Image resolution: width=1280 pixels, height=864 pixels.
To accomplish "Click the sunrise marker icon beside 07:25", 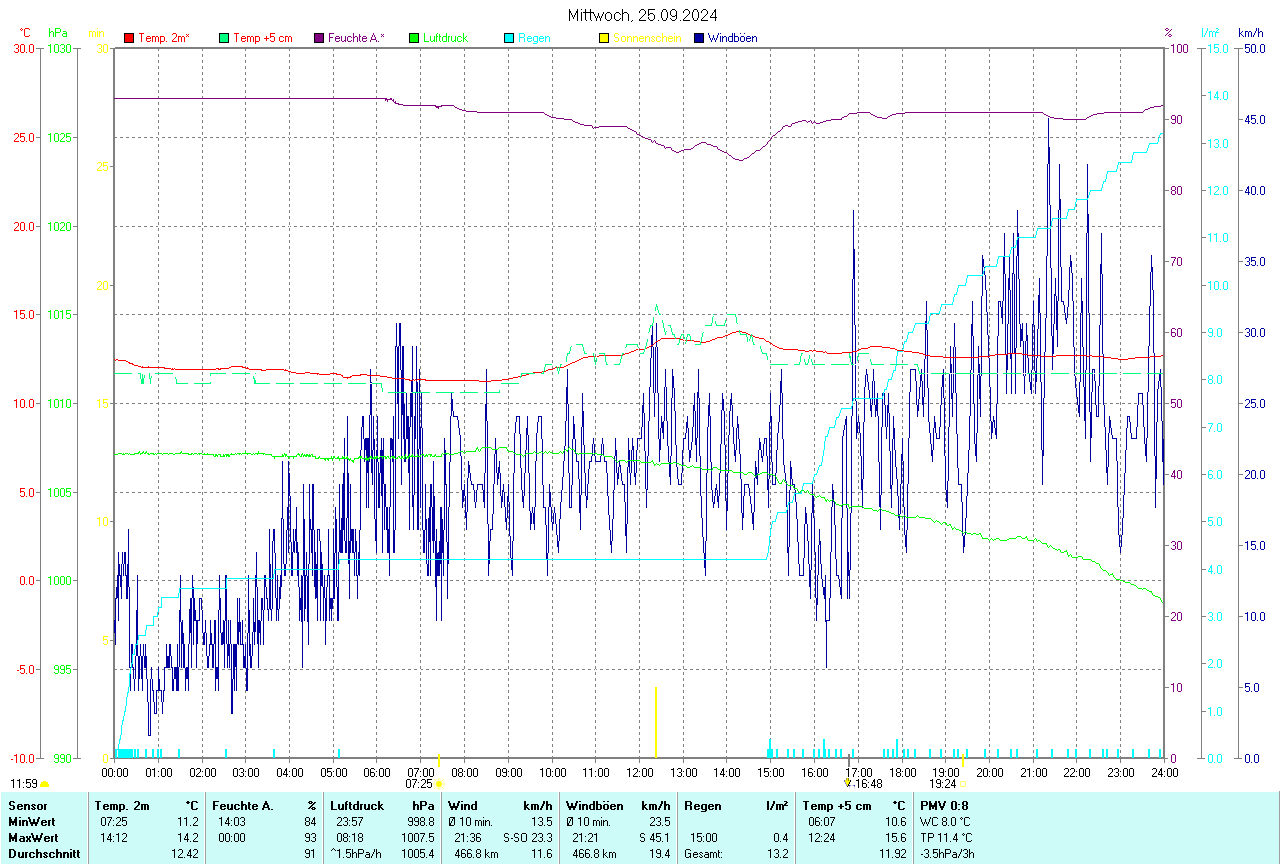I will click(438, 784).
